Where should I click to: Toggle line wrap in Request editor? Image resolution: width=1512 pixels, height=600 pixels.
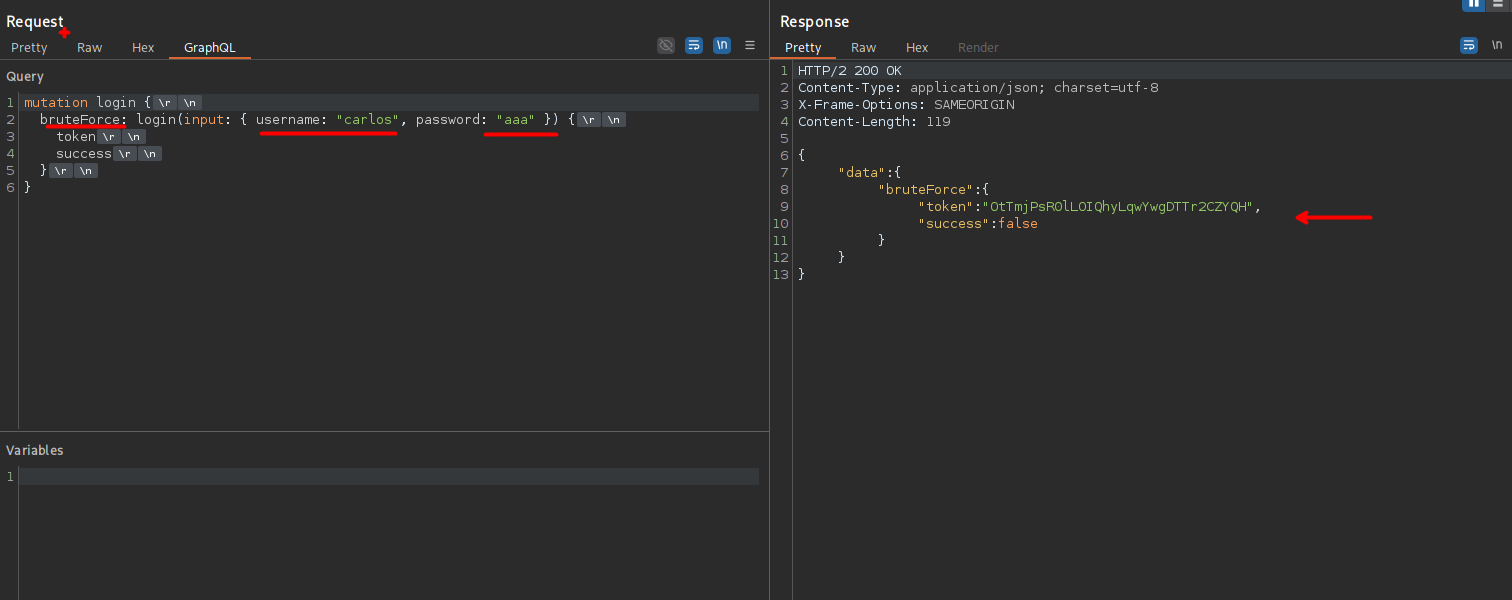pyautogui.click(x=694, y=46)
